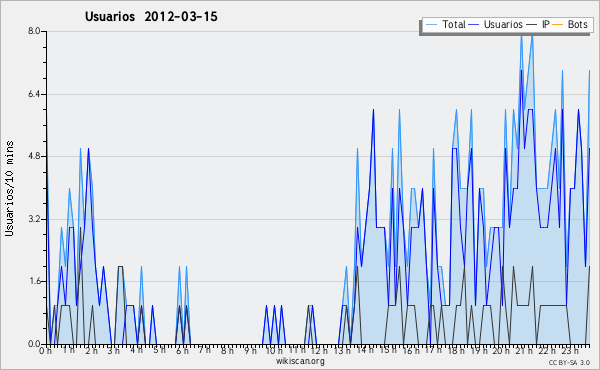The height and width of the screenshot is (370, 600).
Task: Click the '21 h' x-axis label
Action: [523, 350]
